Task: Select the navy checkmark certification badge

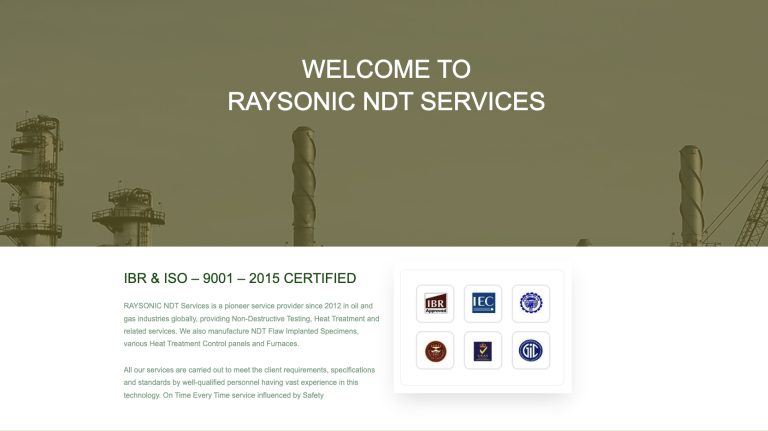Action: coord(483,350)
